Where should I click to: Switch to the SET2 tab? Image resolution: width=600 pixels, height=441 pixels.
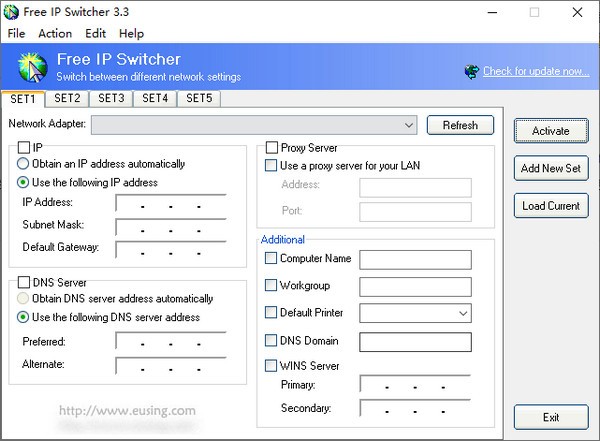pos(67,98)
